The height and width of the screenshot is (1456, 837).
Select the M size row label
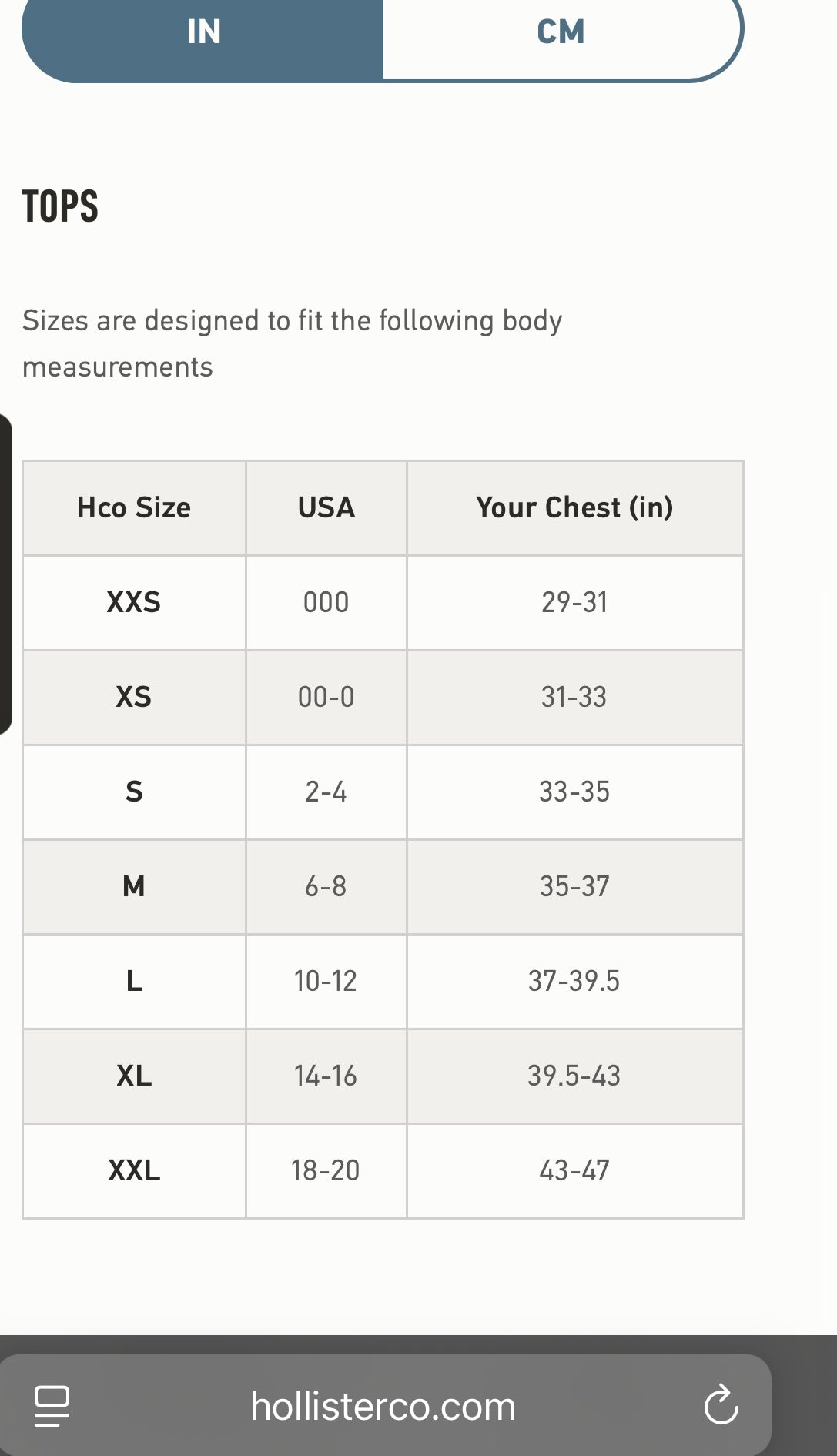[134, 886]
